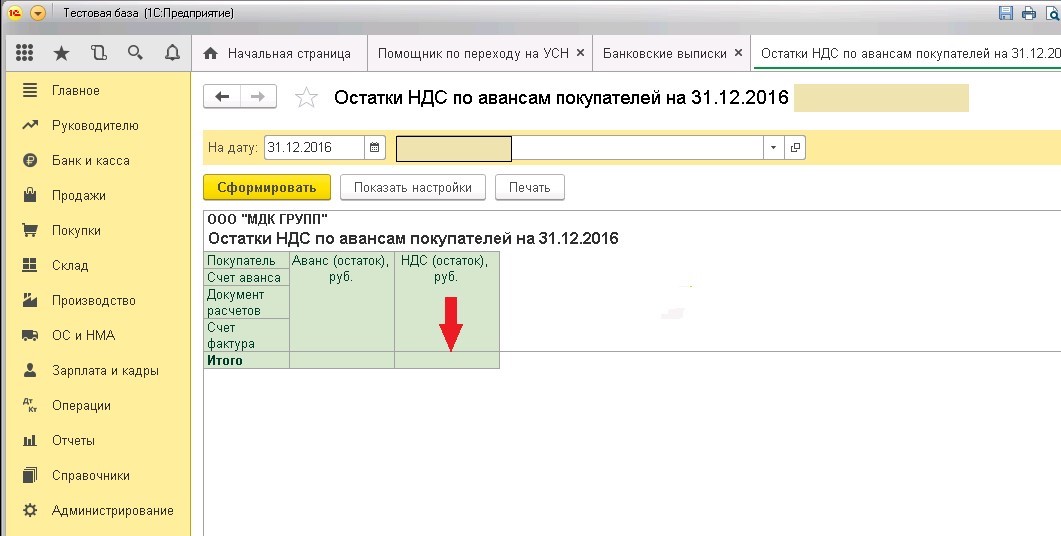This screenshot has width=1061, height=536.
Task: Open the history icon in the top panel
Action: 99,53
